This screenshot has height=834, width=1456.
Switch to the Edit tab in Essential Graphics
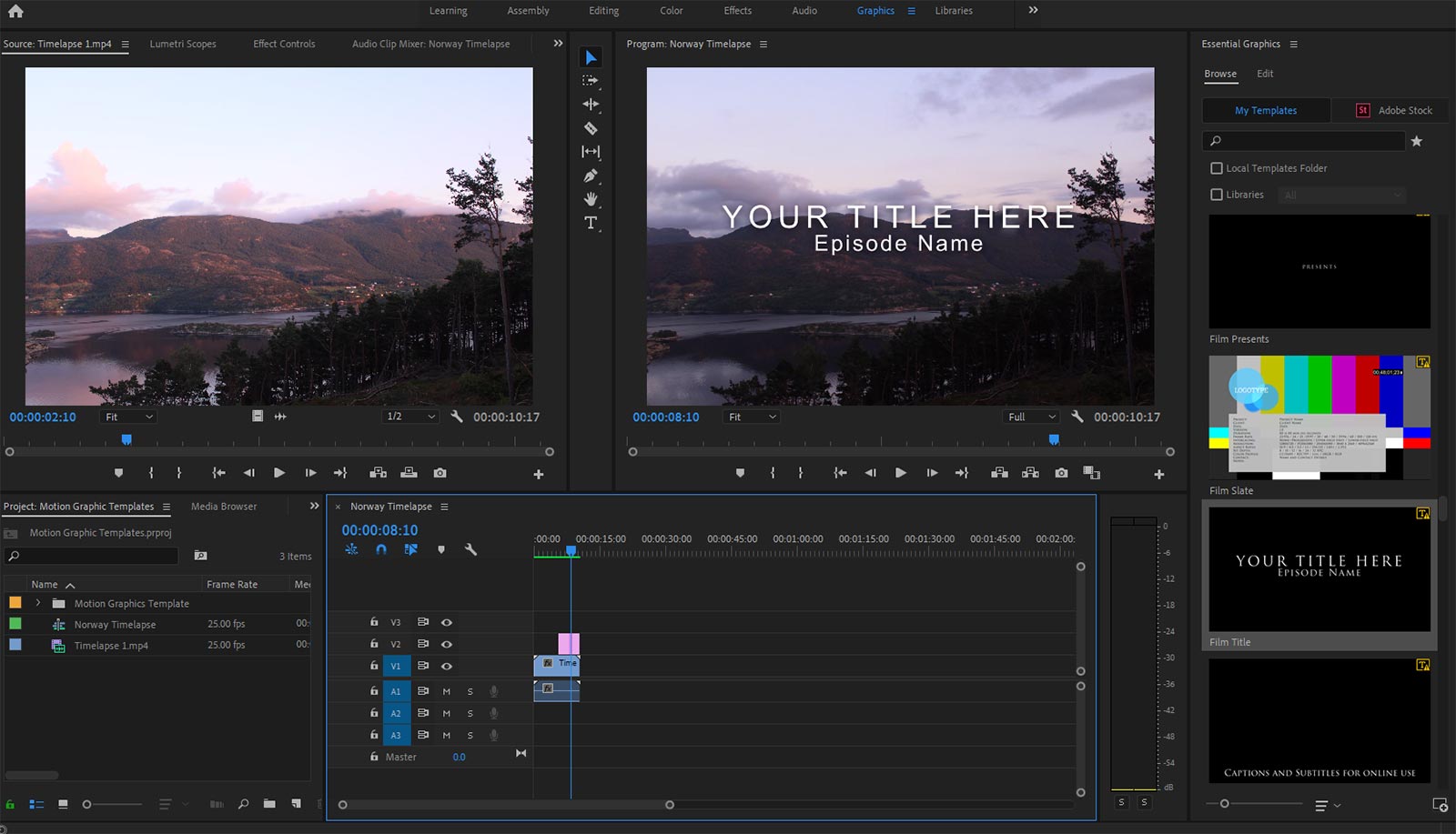[x=1265, y=74]
